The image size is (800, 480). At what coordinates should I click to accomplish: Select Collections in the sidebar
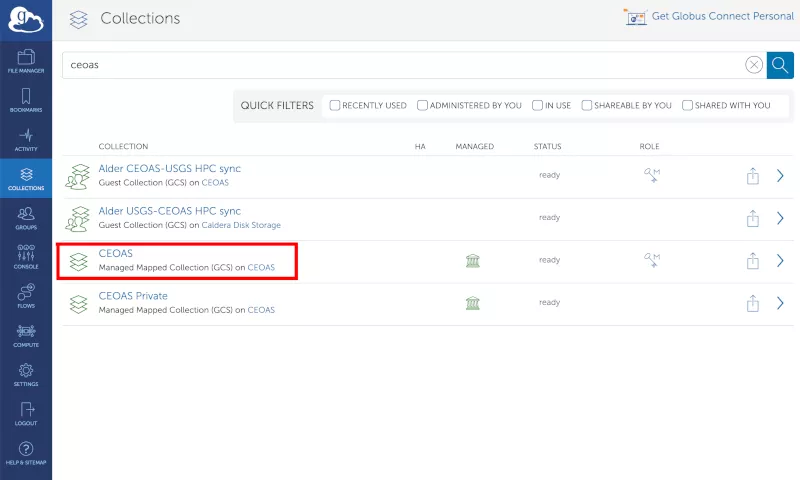[26, 179]
